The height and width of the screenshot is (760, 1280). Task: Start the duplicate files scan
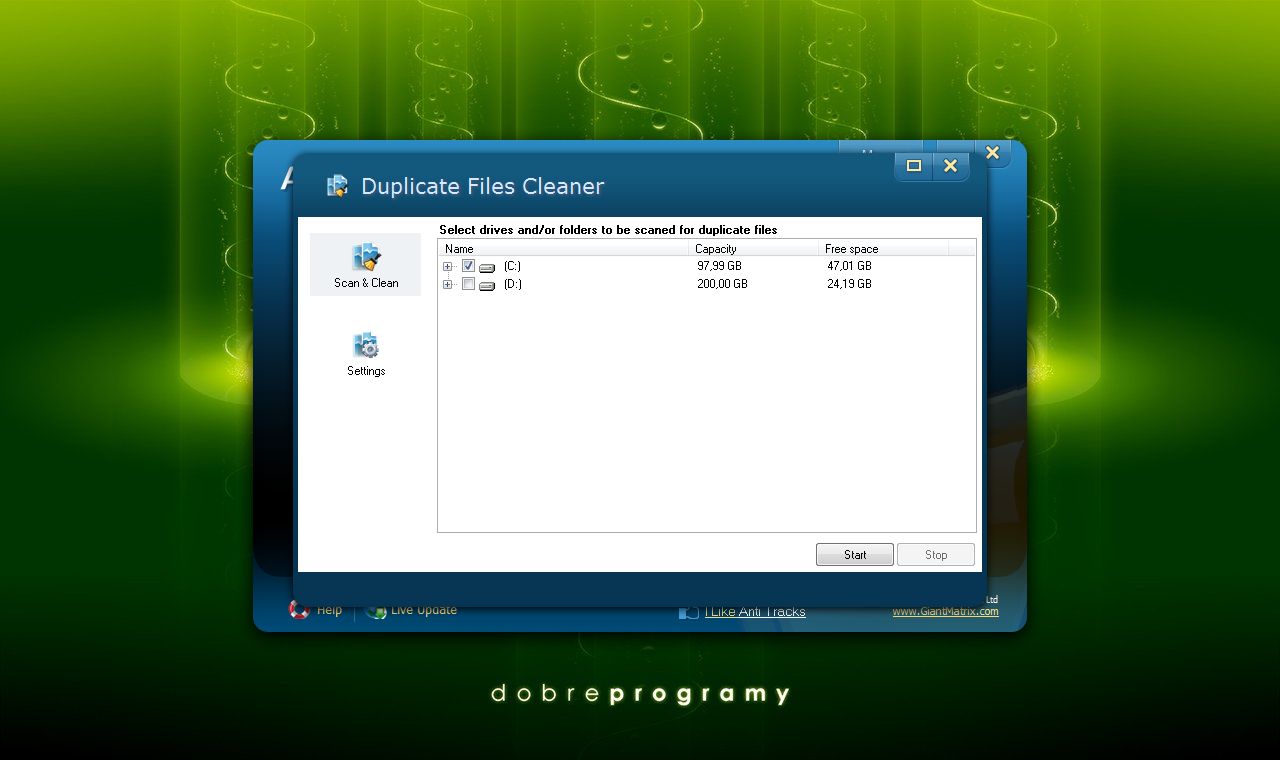pos(855,555)
